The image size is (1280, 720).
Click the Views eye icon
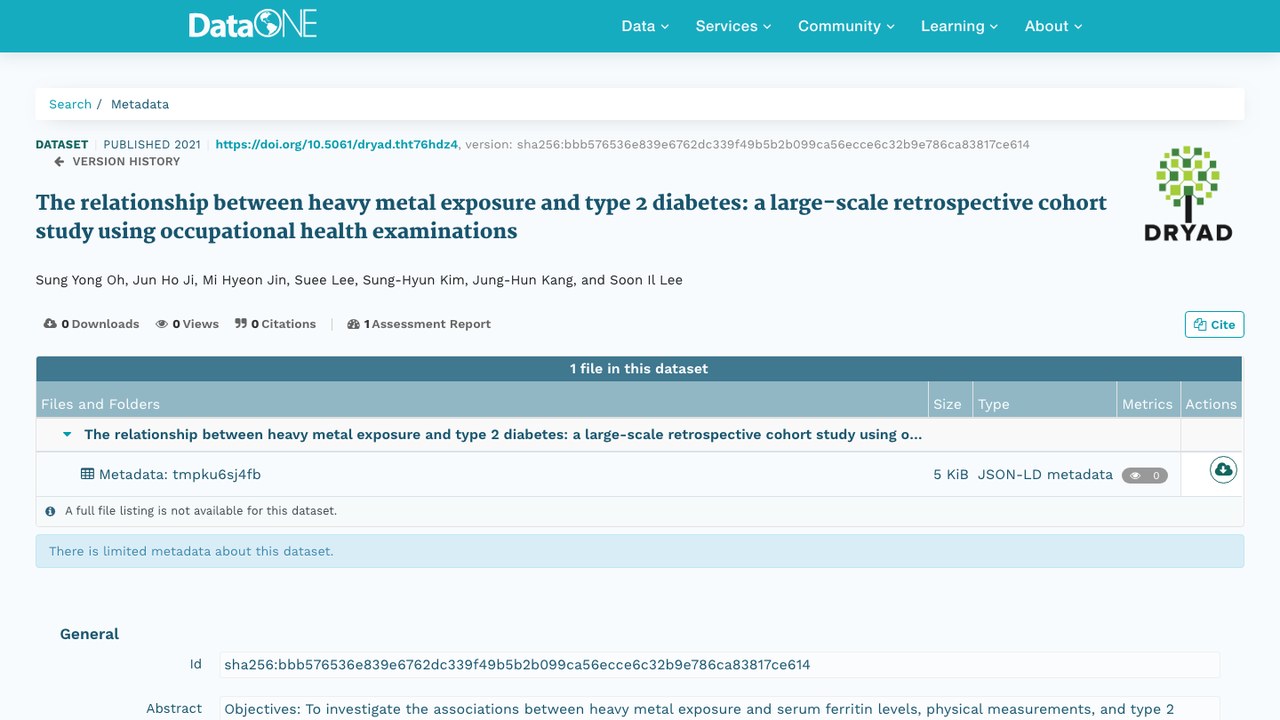pos(162,324)
